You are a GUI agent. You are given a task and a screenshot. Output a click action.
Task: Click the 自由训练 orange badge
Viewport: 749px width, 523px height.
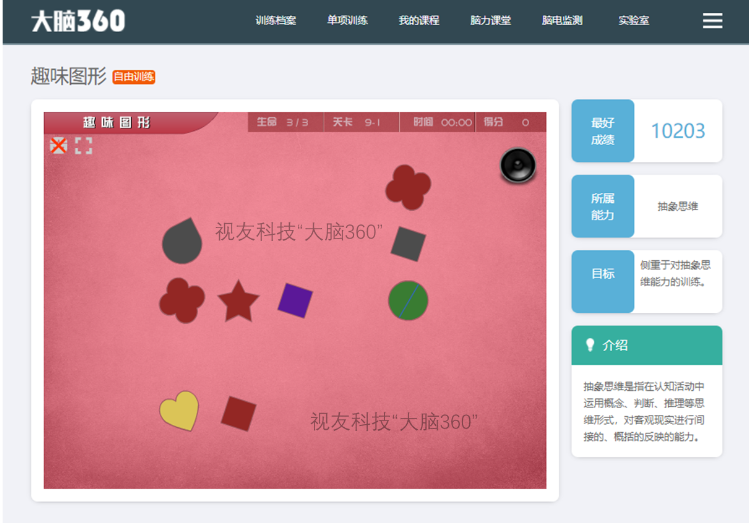pyautogui.click(x=134, y=77)
